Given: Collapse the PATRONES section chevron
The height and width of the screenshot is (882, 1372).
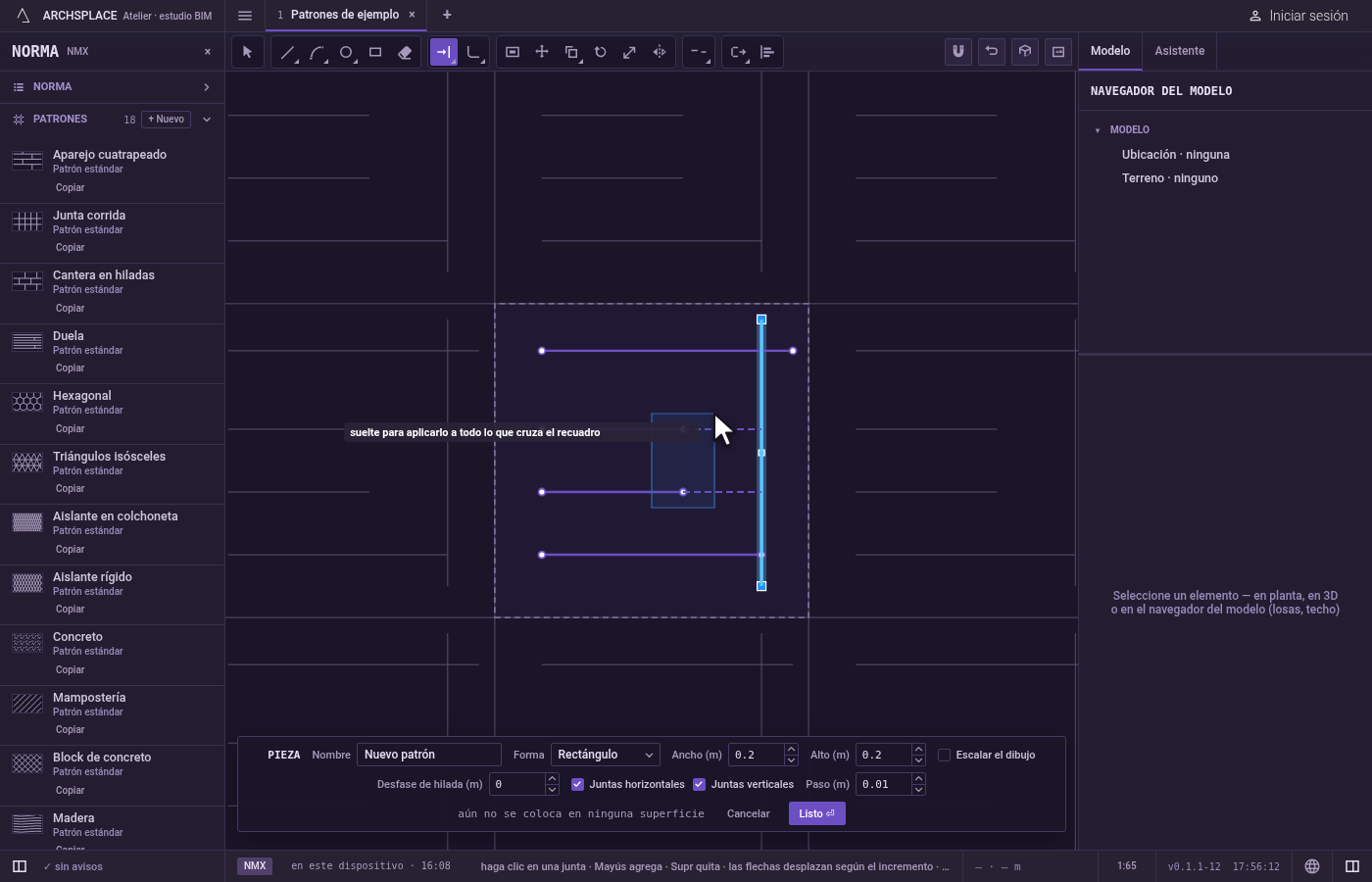Looking at the screenshot, I should click(207, 120).
